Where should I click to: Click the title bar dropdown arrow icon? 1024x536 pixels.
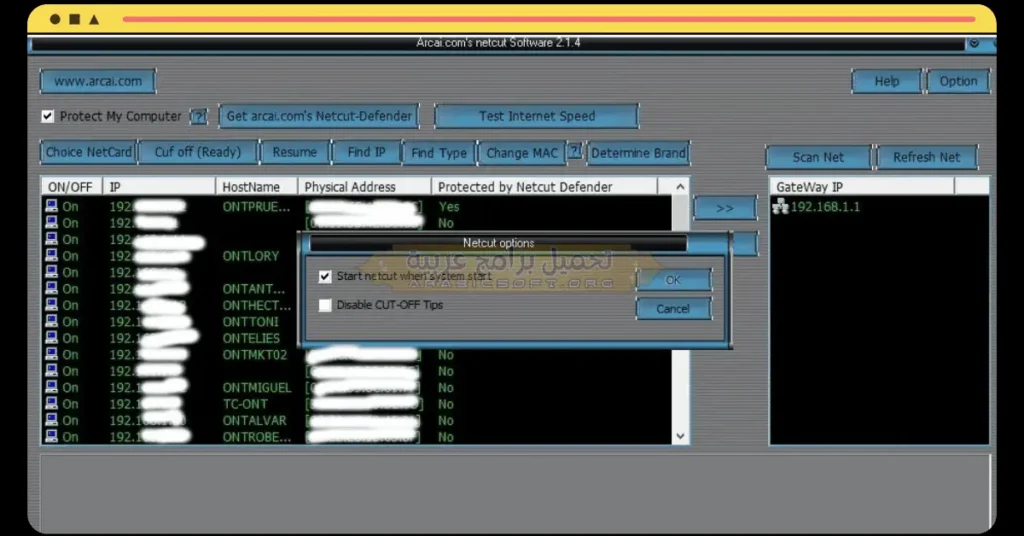click(x=974, y=43)
